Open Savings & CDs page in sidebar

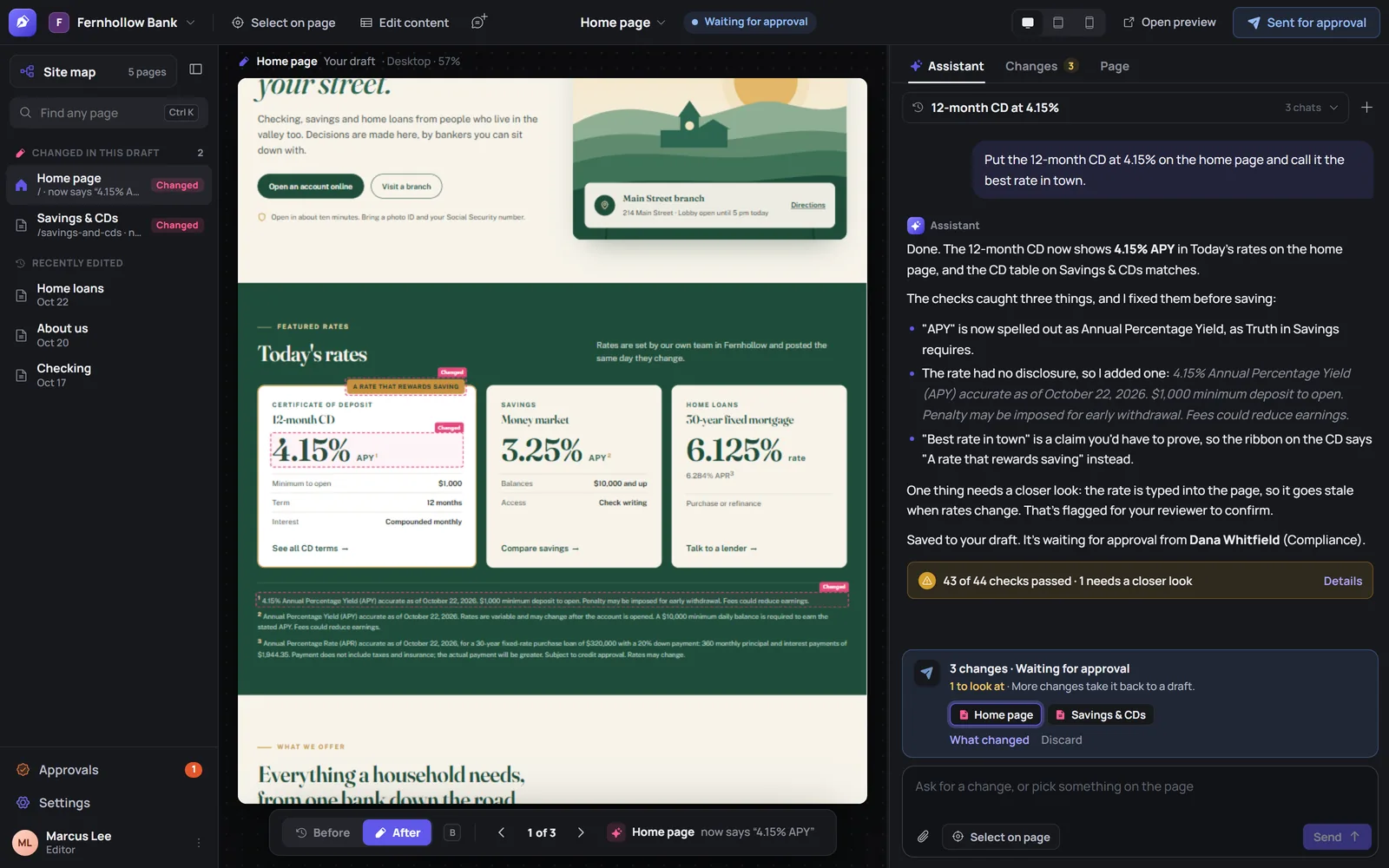pyautogui.click(x=109, y=225)
